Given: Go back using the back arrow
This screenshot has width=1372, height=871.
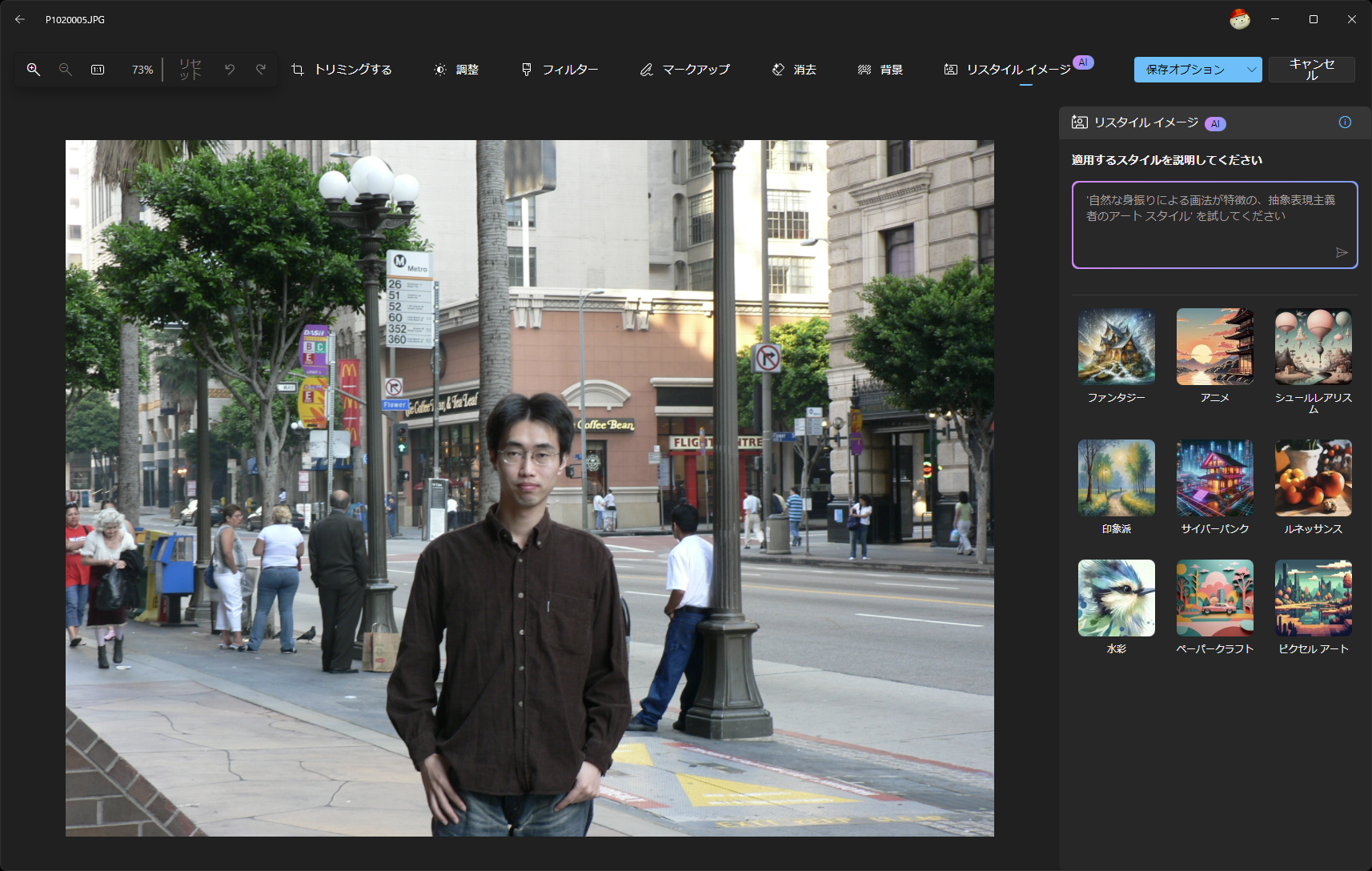Looking at the screenshot, I should 20,19.
